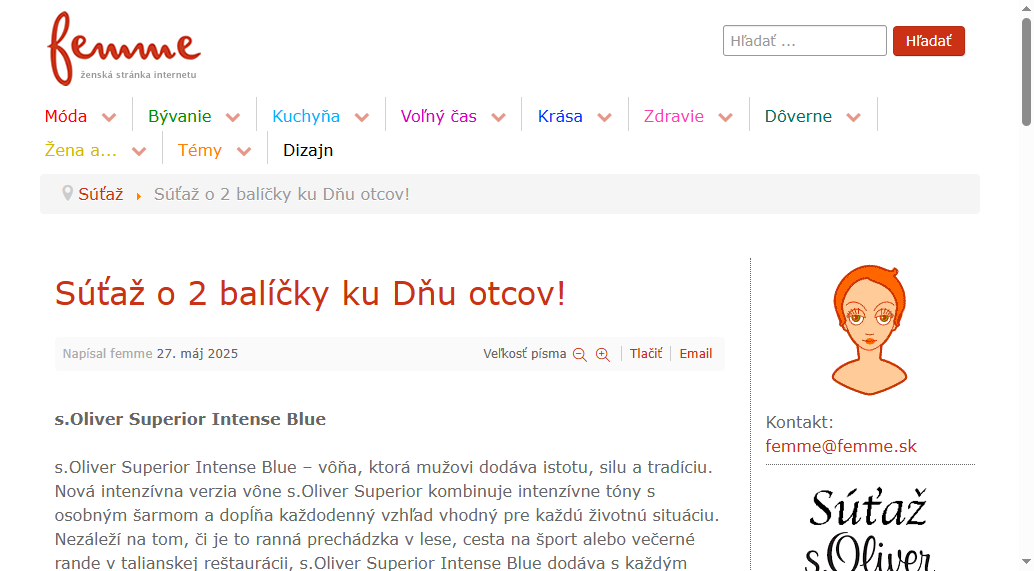Click the Email link in article toolbar
Viewport: 1034px width, 571px height.
(x=696, y=353)
